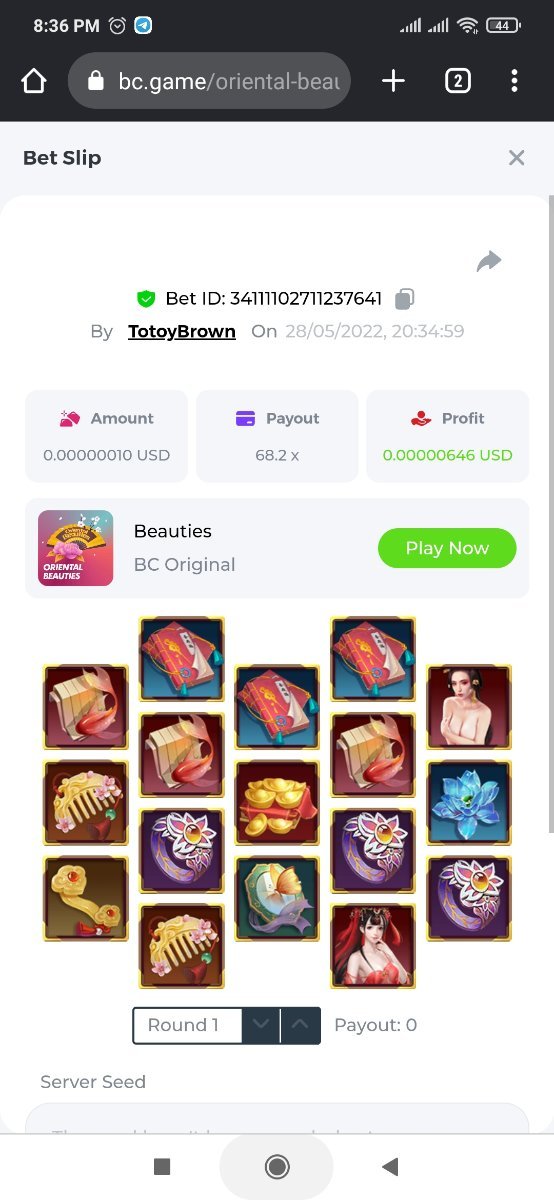
Task: Tap the Android home circle button
Action: 277,1166
